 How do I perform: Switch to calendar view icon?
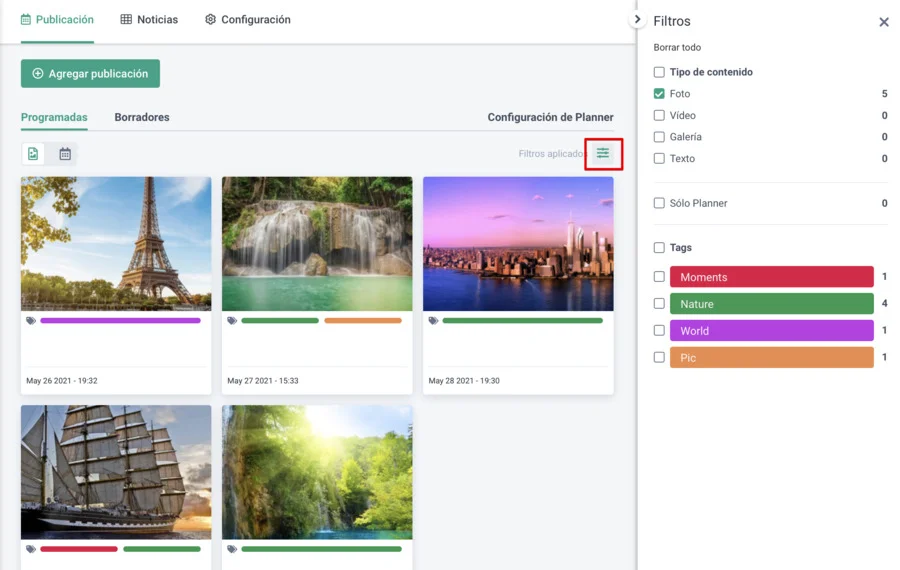click(65, 154)
